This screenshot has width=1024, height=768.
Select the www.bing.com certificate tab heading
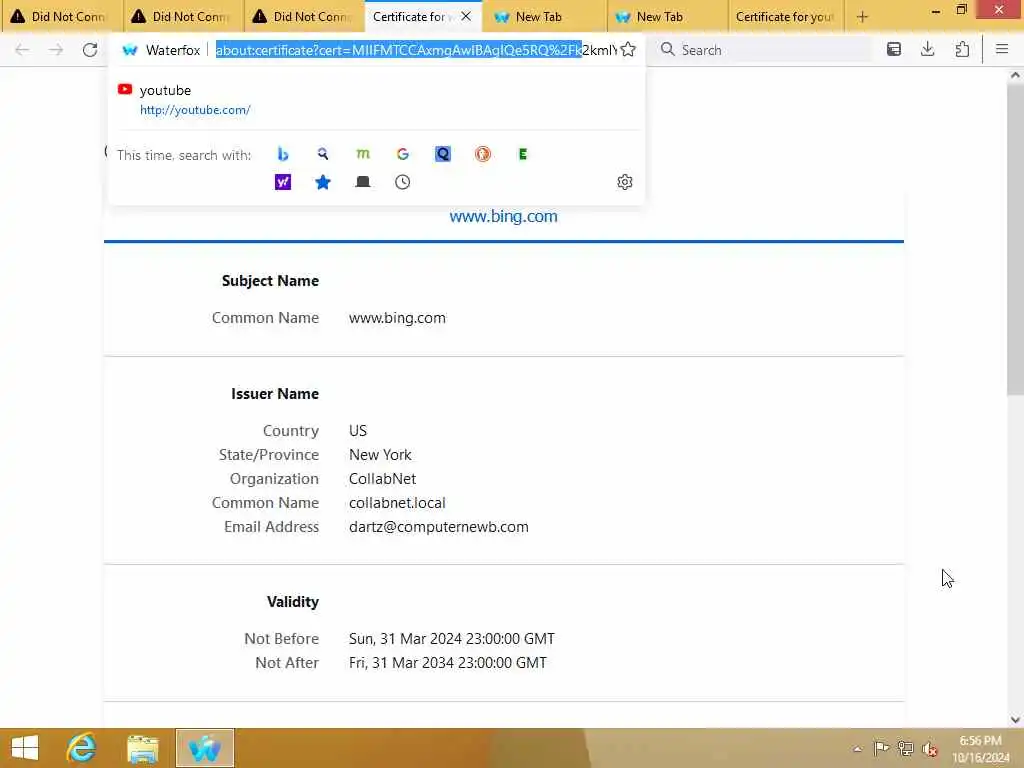pos(504,217)
